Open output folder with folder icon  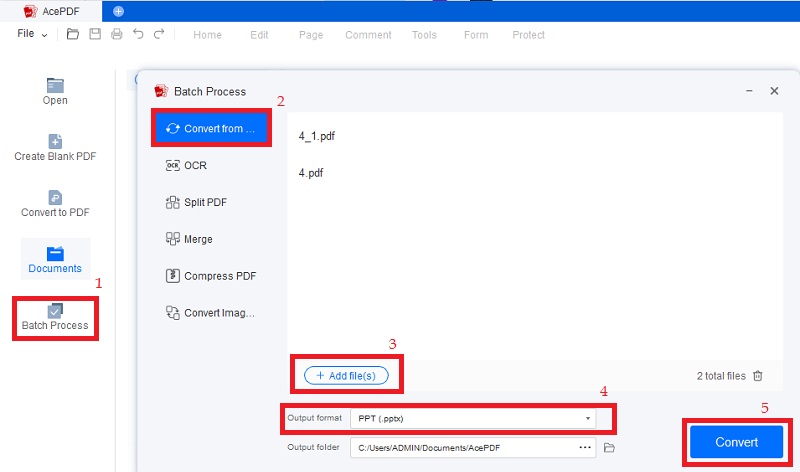point(609,448)
